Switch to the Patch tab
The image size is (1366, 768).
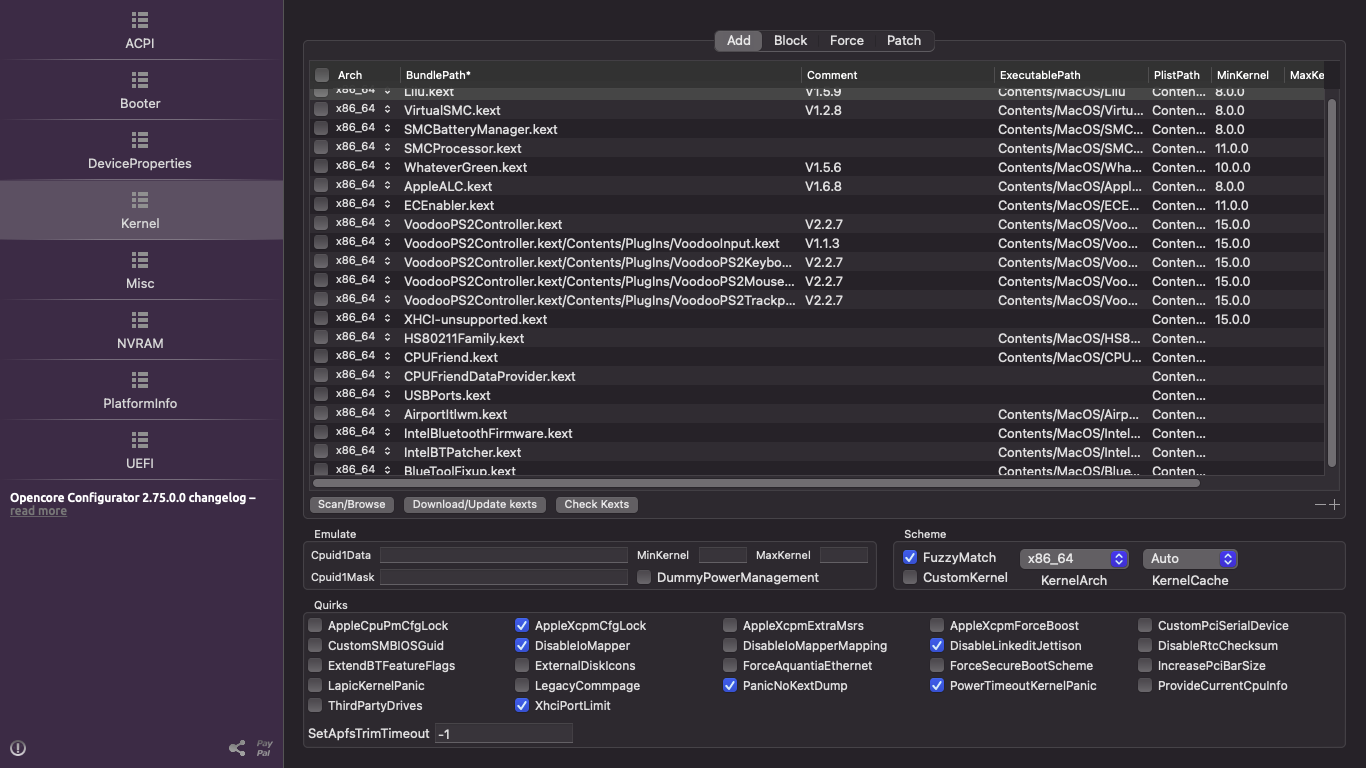[903, 40]
